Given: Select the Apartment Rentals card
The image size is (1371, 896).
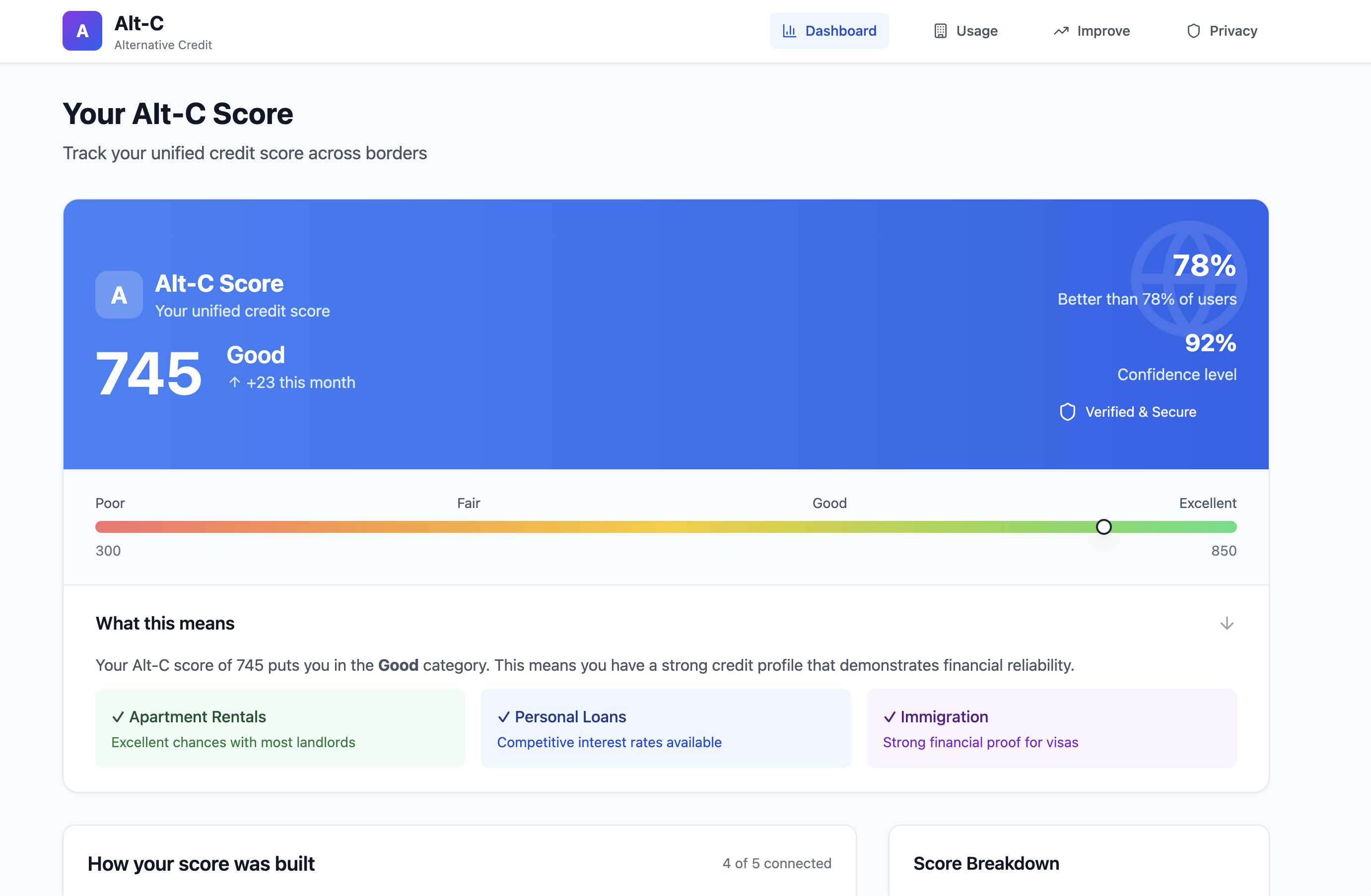Looking at the screenshot, I should [280, 728].
